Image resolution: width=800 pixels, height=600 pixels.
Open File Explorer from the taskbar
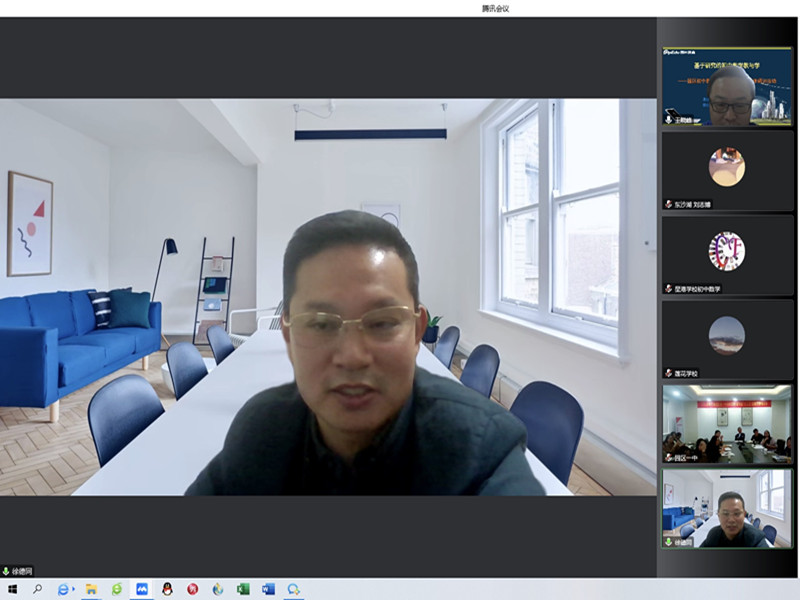[91, 589]
